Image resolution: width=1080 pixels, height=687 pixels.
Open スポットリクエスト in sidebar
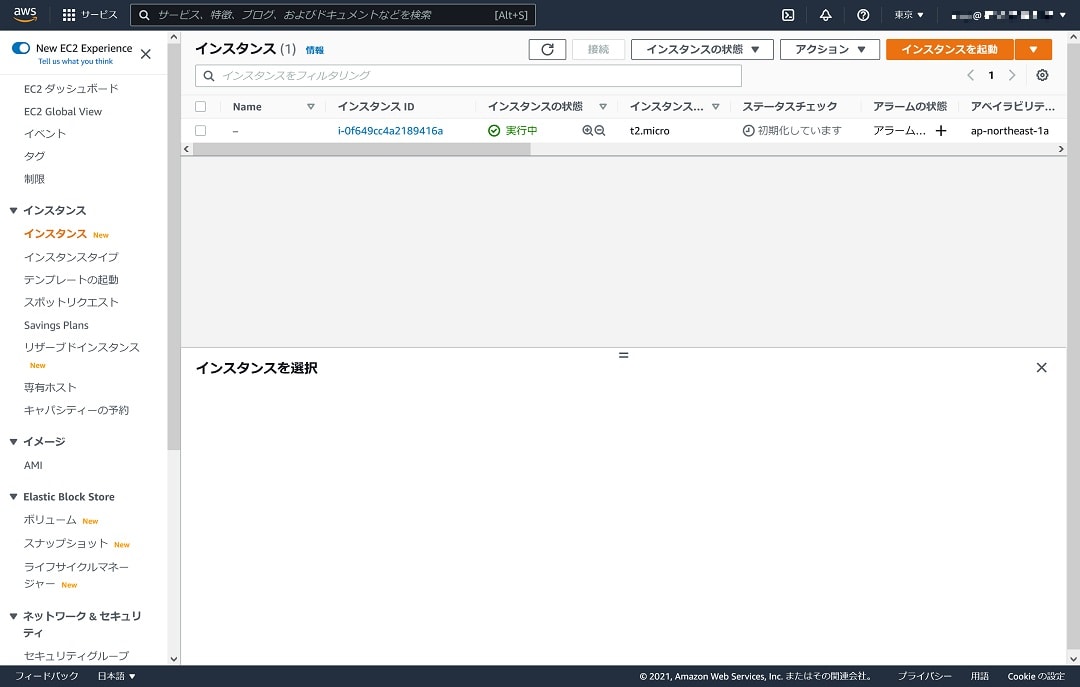click(x=71, y=302)
